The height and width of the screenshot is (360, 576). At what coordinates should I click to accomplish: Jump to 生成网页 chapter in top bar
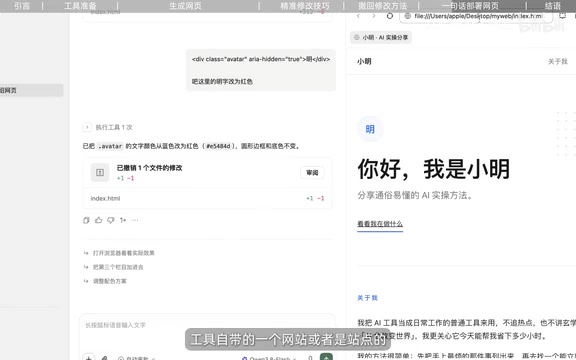click(x=185, y=6)
